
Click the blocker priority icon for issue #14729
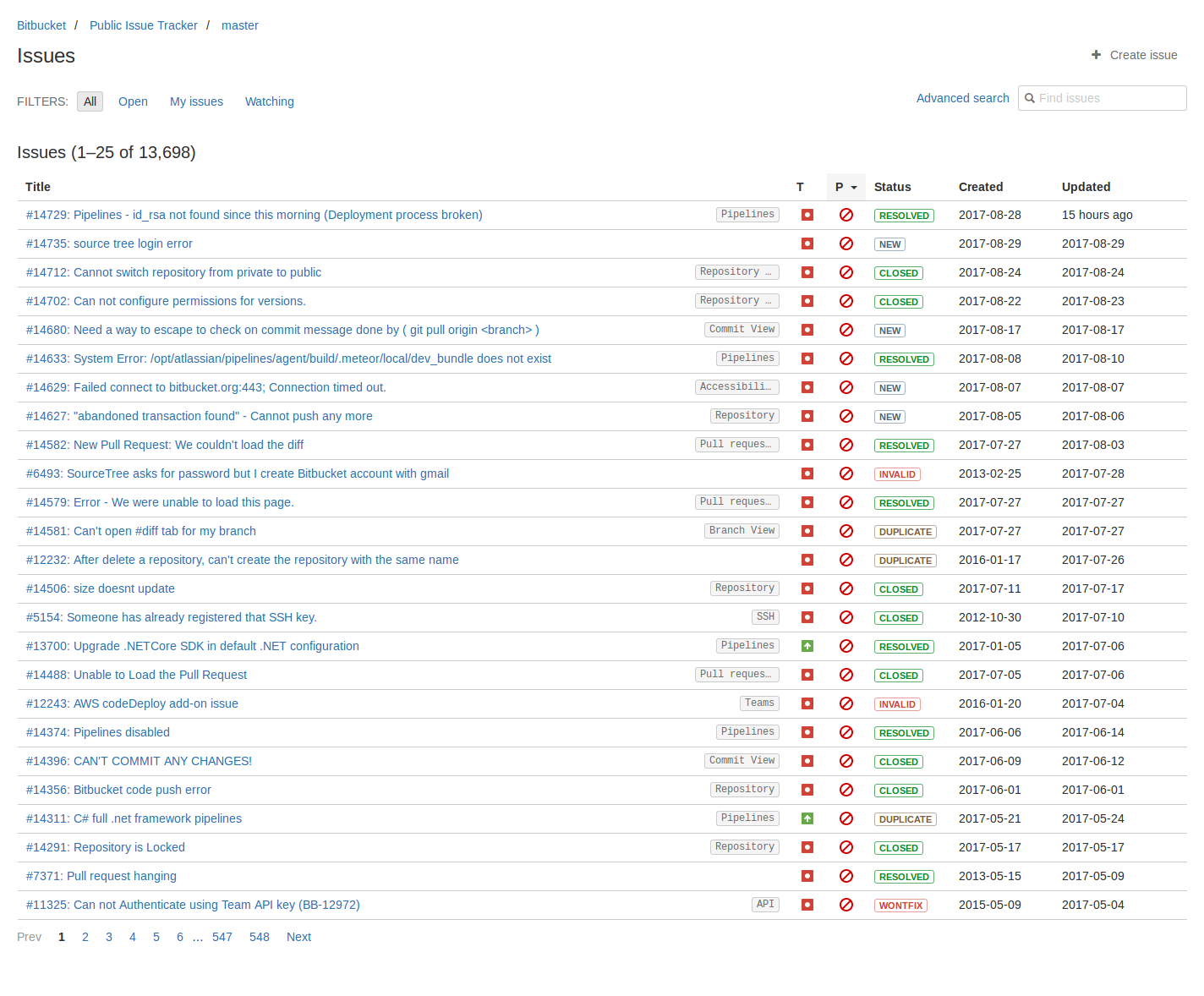846,215
